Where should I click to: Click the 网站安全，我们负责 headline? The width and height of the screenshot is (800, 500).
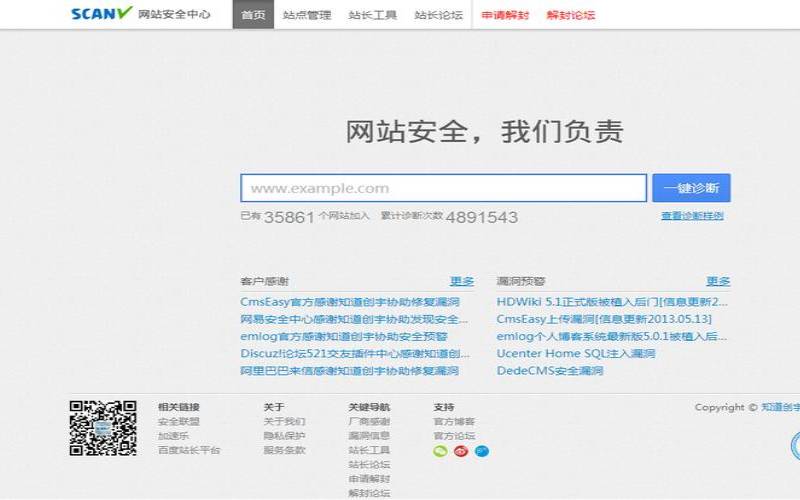click(485, 132)
